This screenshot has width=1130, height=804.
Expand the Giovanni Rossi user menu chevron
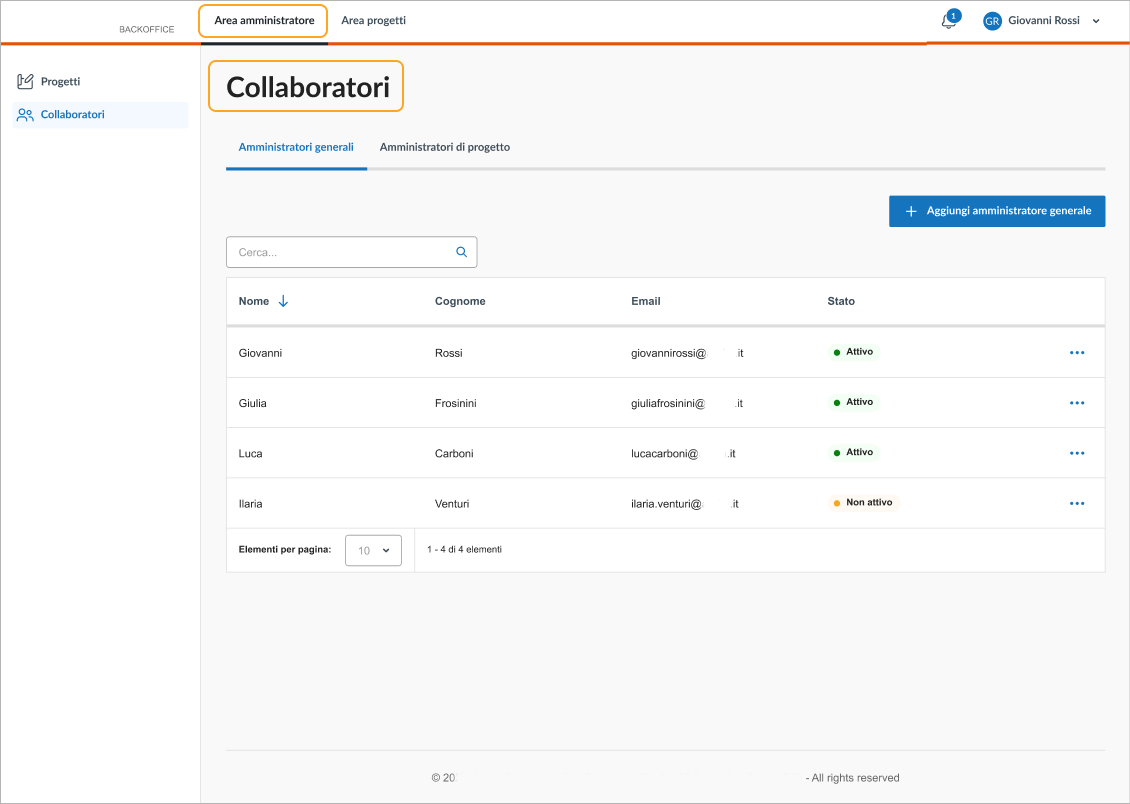1096,21
